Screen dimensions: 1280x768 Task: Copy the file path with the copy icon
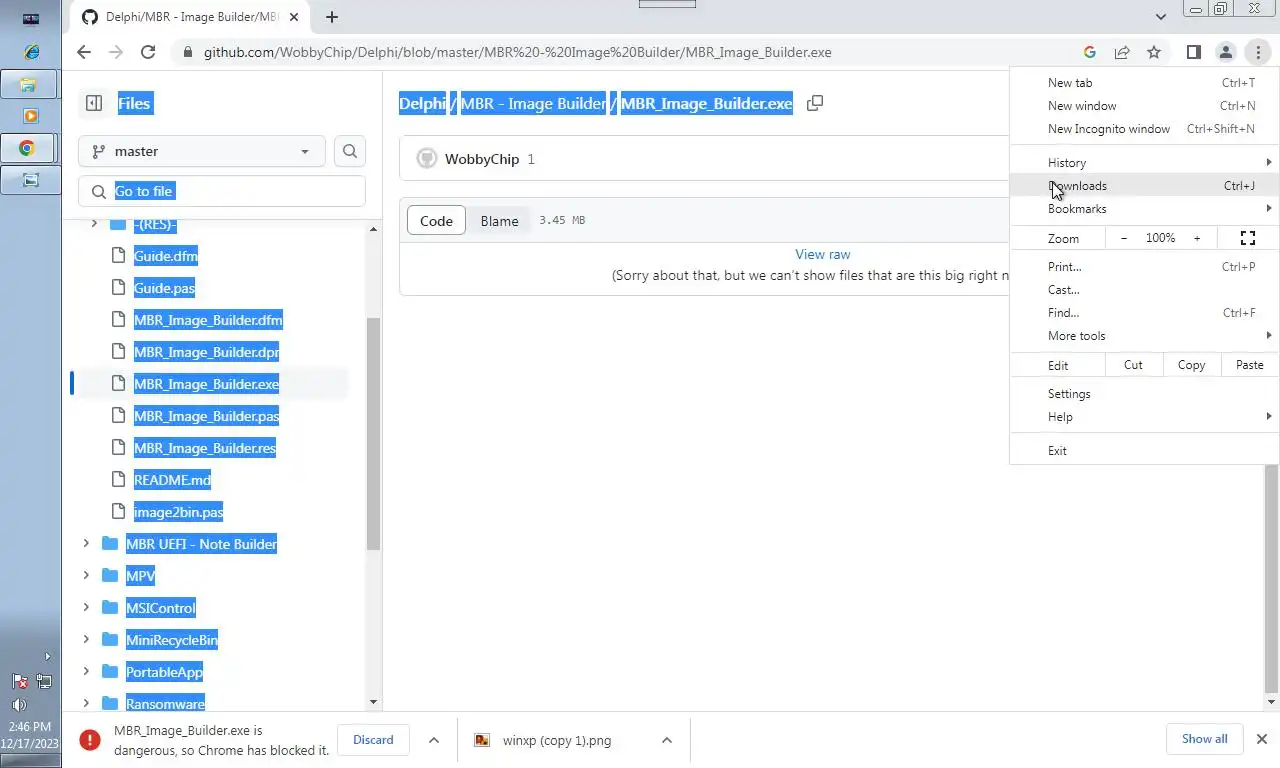pyautogui.click(x=815, y=103)
